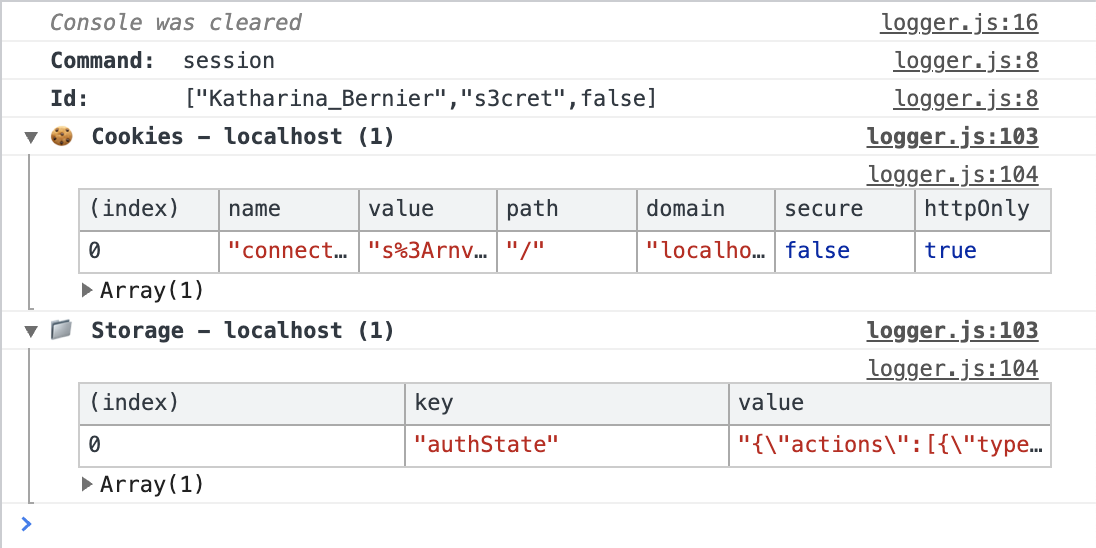1096x548 pixels.
Task: Click the cookie icon beside Cookies group
Action: (x=62, y=137)
